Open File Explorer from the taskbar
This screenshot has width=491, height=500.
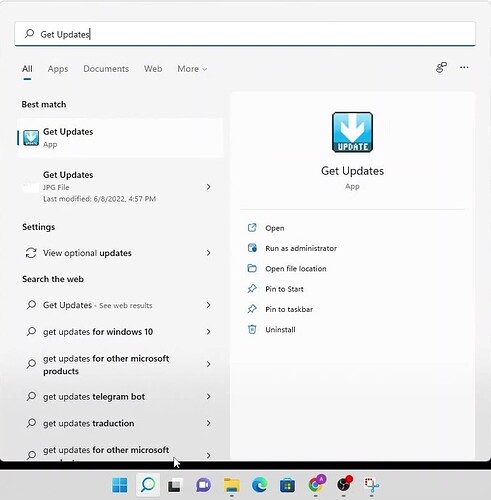(x=232, y=485)
